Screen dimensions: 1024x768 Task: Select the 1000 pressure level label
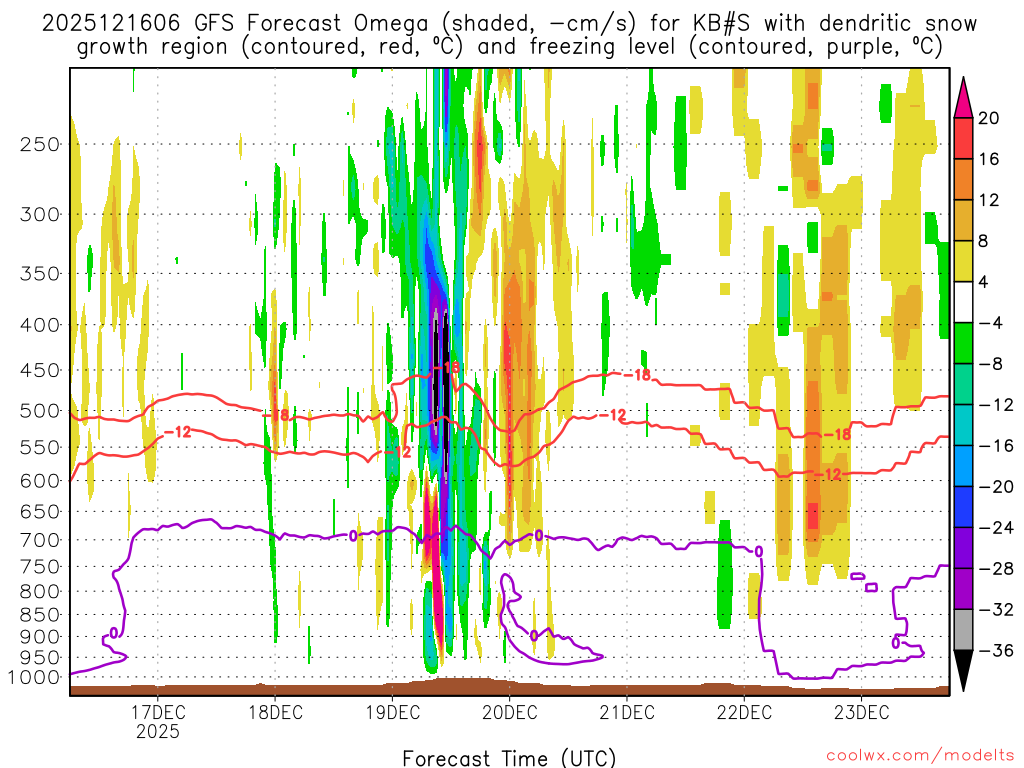click(x=36, y=677)
